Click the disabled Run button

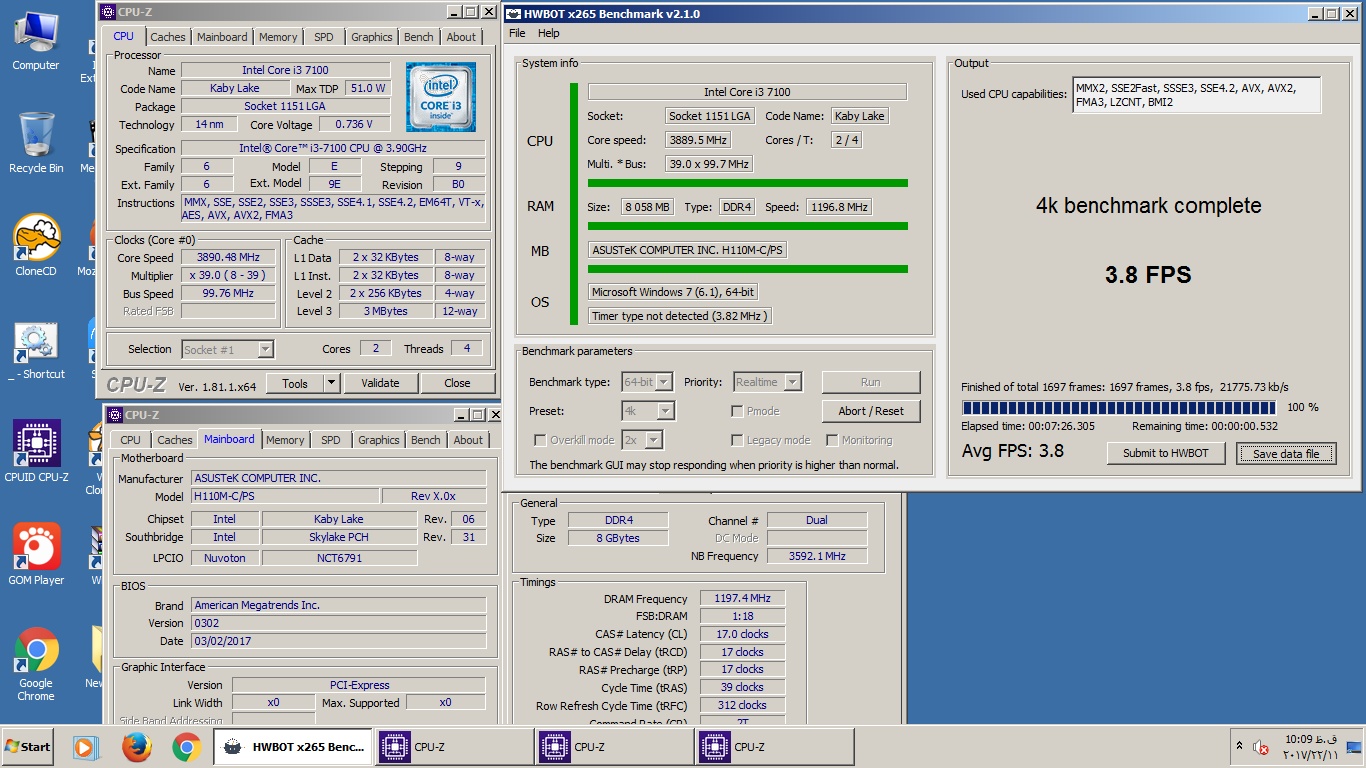pos(871,382)
